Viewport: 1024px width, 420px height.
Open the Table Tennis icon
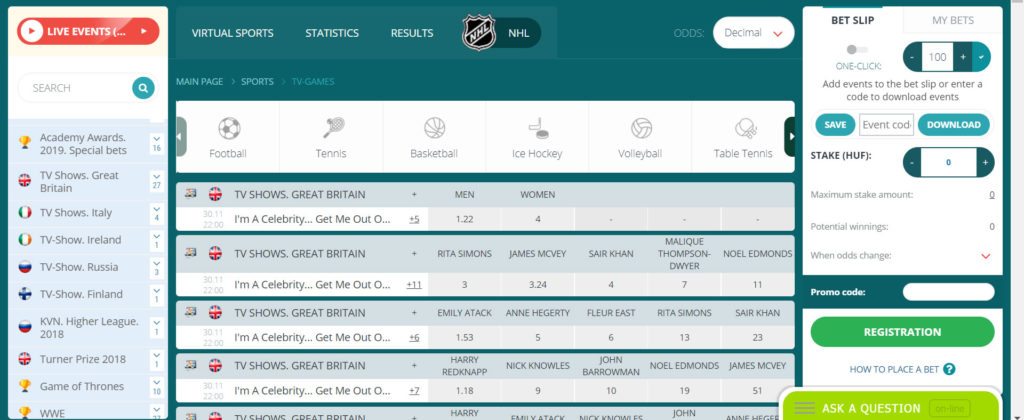pos(745,129)
